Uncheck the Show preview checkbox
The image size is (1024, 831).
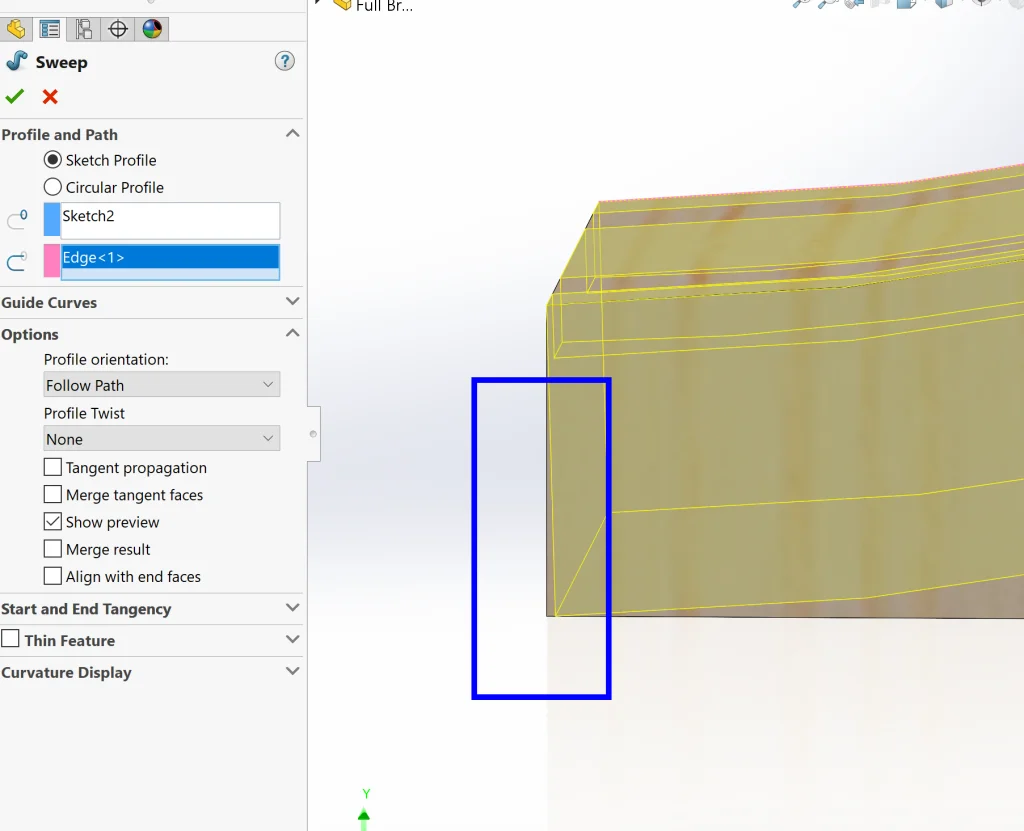tap(53, 522)
